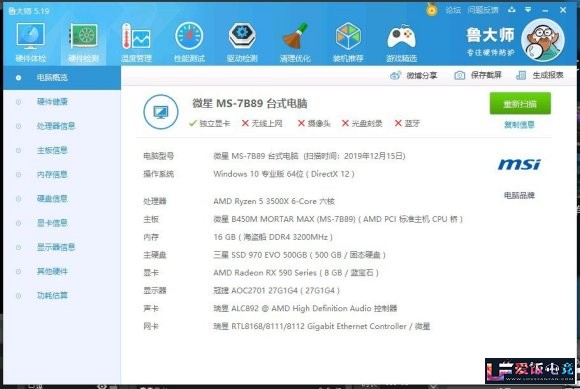Click B450M MORTAR MAX motherboard value

[338, 219]
